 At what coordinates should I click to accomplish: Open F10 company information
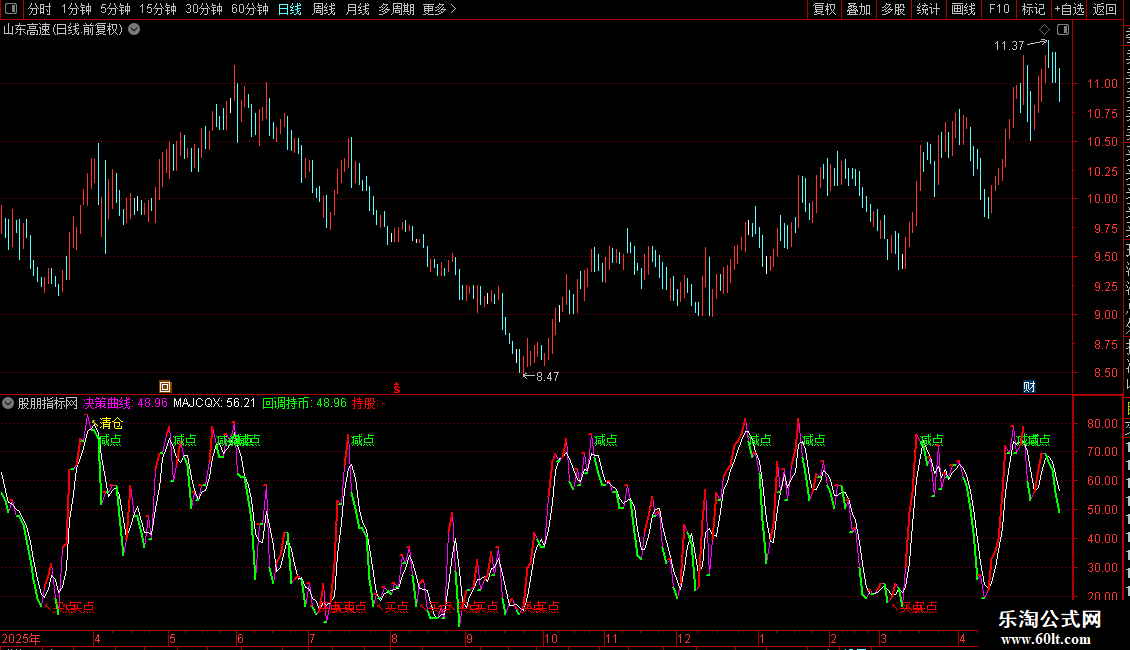pyautogui.click(x=999, y=9)
